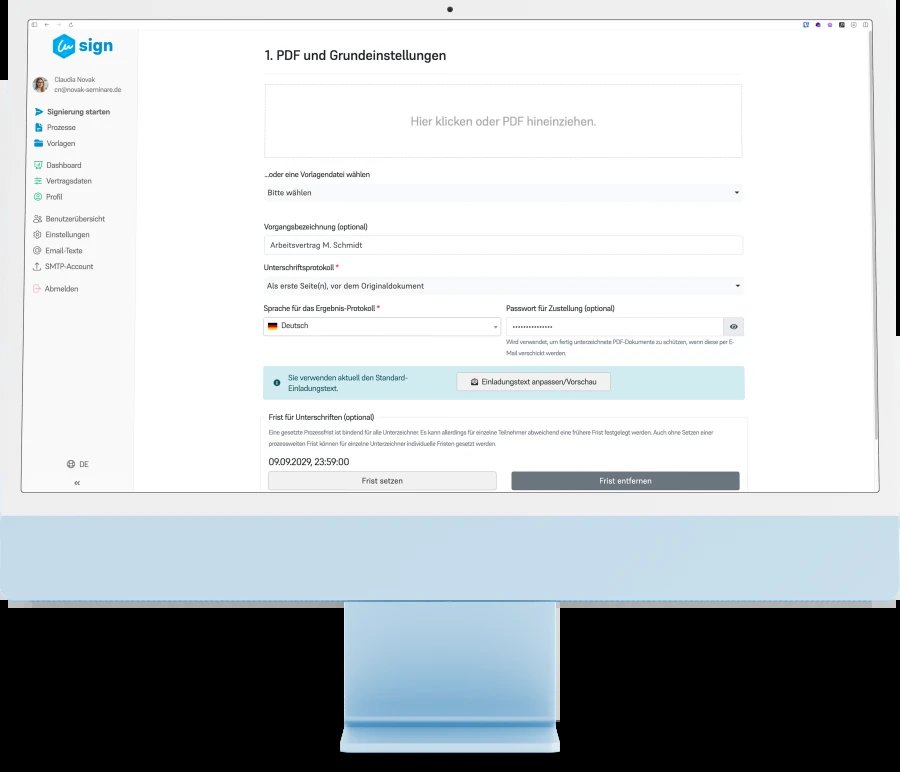The height and width of the screenshot is (772, 900).
Task: Click the Benutzerübersicht people icon
Action: (x=37, y=219)
